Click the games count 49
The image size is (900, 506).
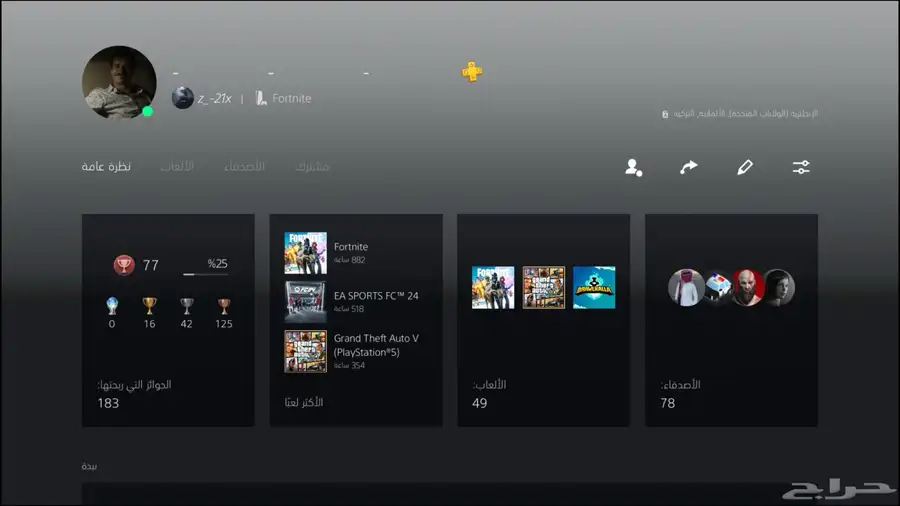(x=480, y=403)
